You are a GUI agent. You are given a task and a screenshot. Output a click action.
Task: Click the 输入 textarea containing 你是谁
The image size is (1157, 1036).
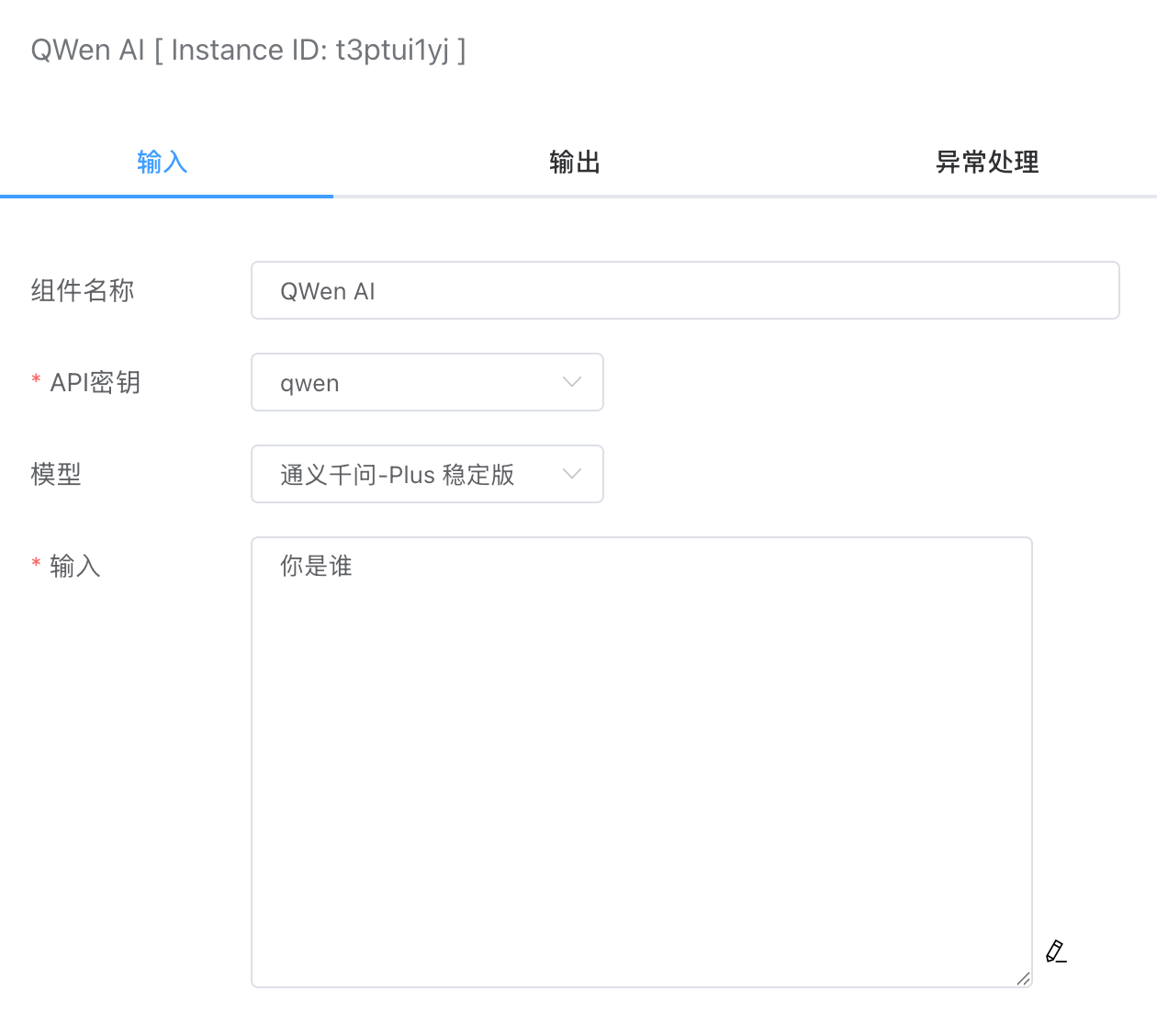pyautogui.click(x=642, y=762)
